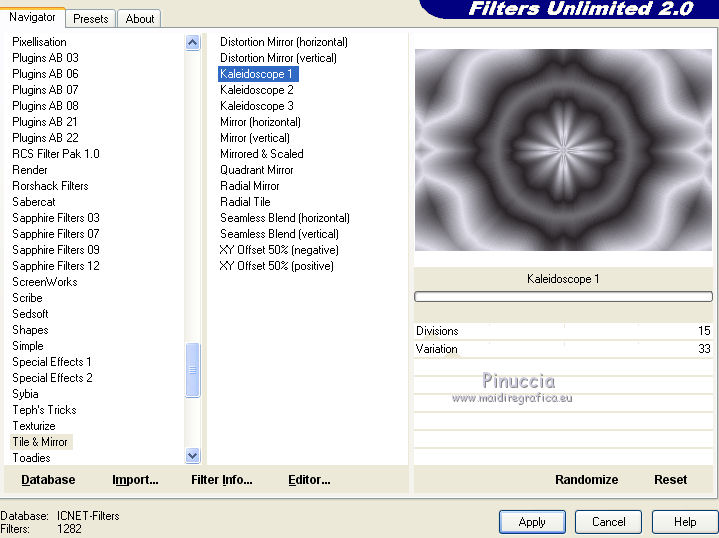Click the category list scroll-up arrow

click(x=193, y=43)
